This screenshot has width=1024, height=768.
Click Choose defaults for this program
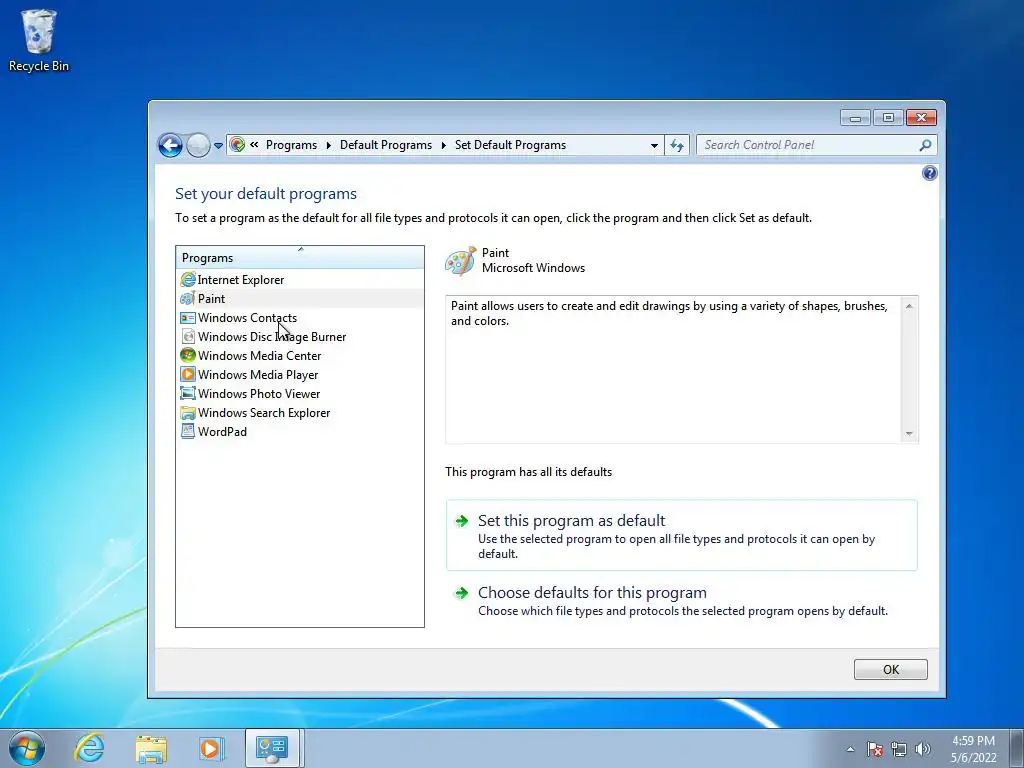[682, 601]
